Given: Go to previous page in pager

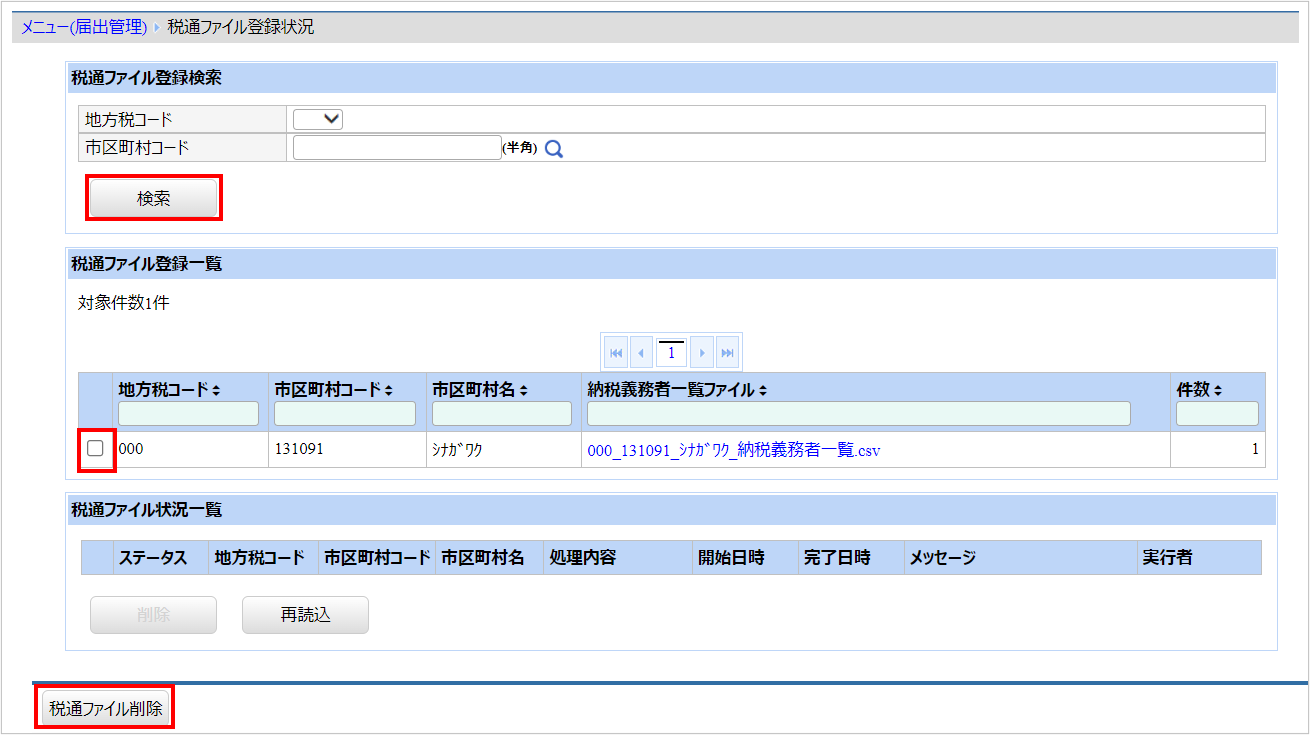Looking at the screenshot, I should coord(641,353).
